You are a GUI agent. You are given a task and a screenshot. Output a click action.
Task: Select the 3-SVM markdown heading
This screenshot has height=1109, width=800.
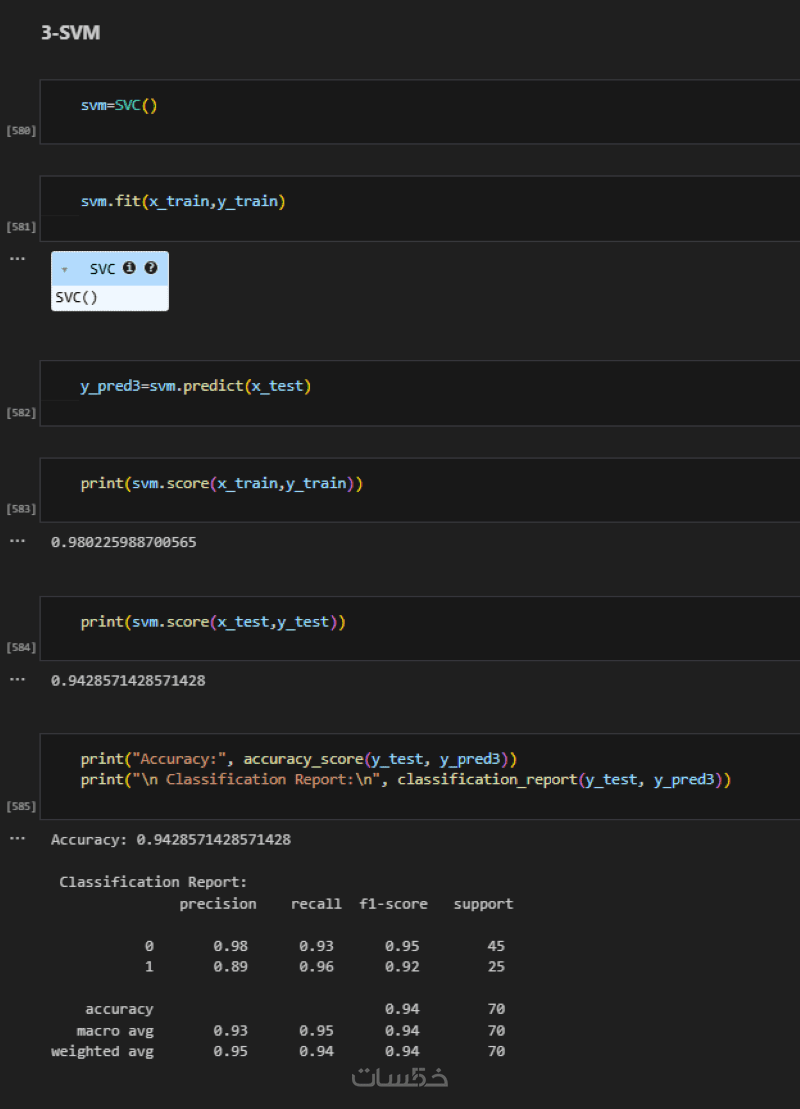tap(70, 33)
